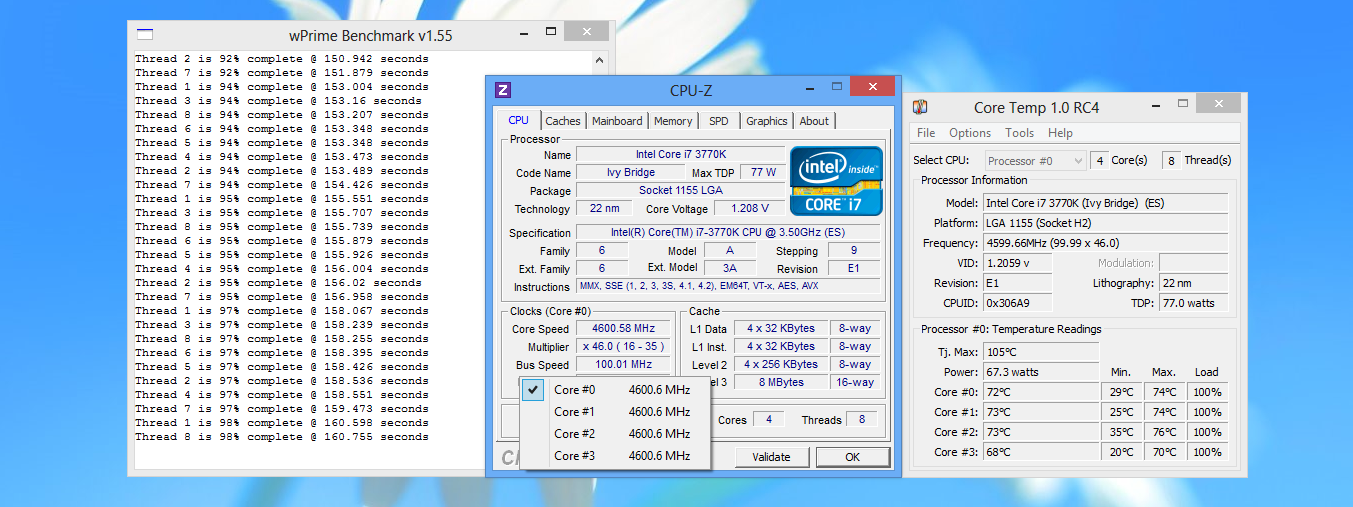Open the Memory tab in CPU-Z

tap(673, 121)
